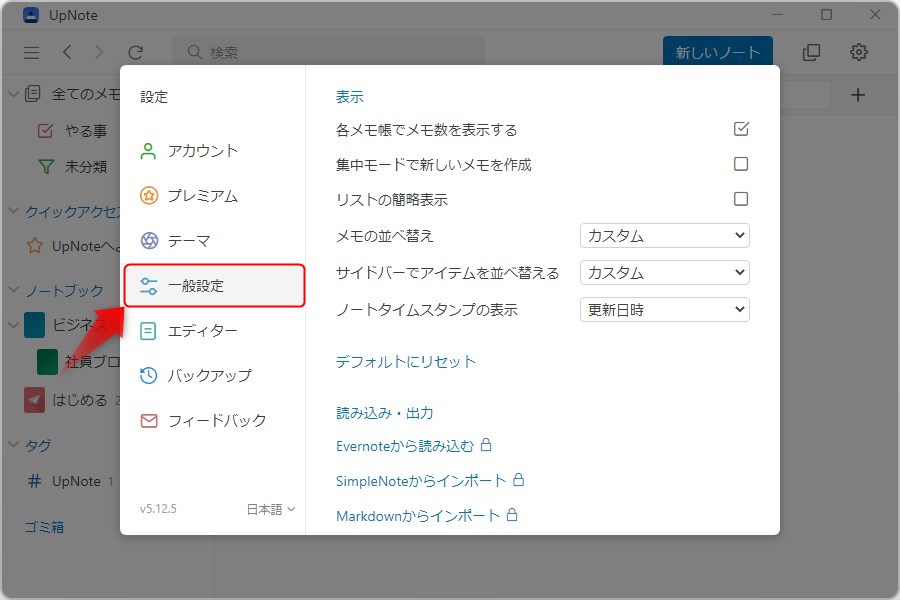The height and width of the screenshot is (600, 900).
Task: Click デフォルトにリセット link
Action: coord(406,362)
